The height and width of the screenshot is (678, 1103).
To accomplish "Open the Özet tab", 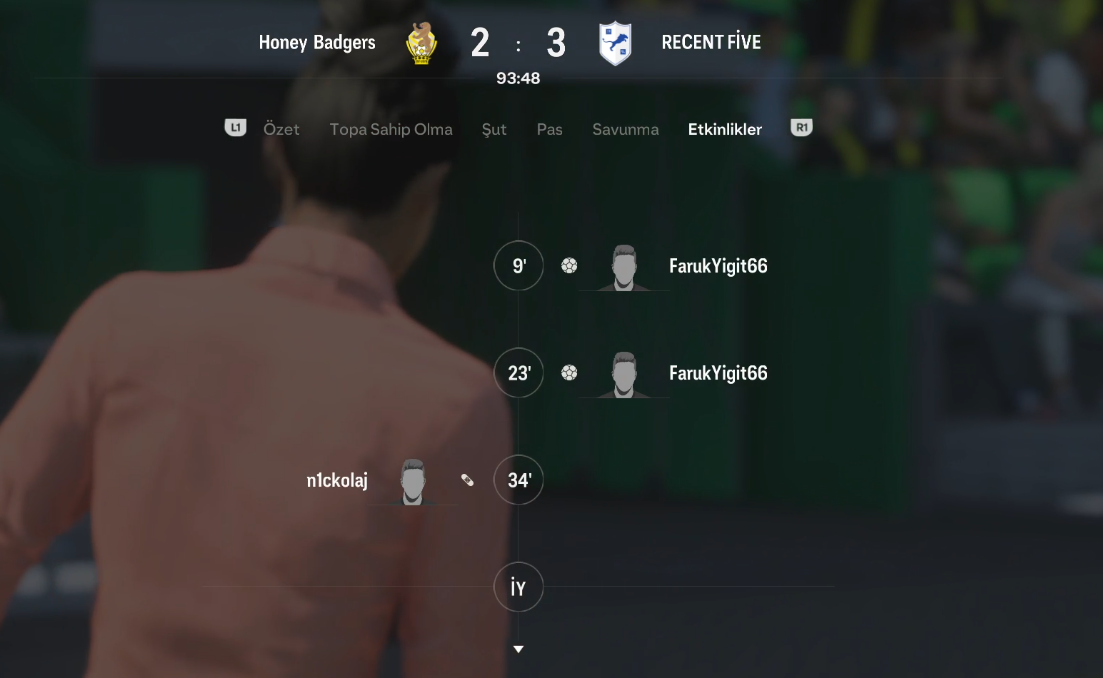I will tap(281, 129).
